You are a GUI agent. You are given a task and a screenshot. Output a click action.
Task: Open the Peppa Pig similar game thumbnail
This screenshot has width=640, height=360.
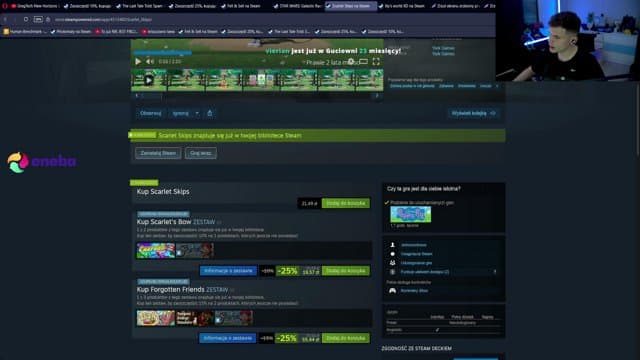click(x=411, y=214)
